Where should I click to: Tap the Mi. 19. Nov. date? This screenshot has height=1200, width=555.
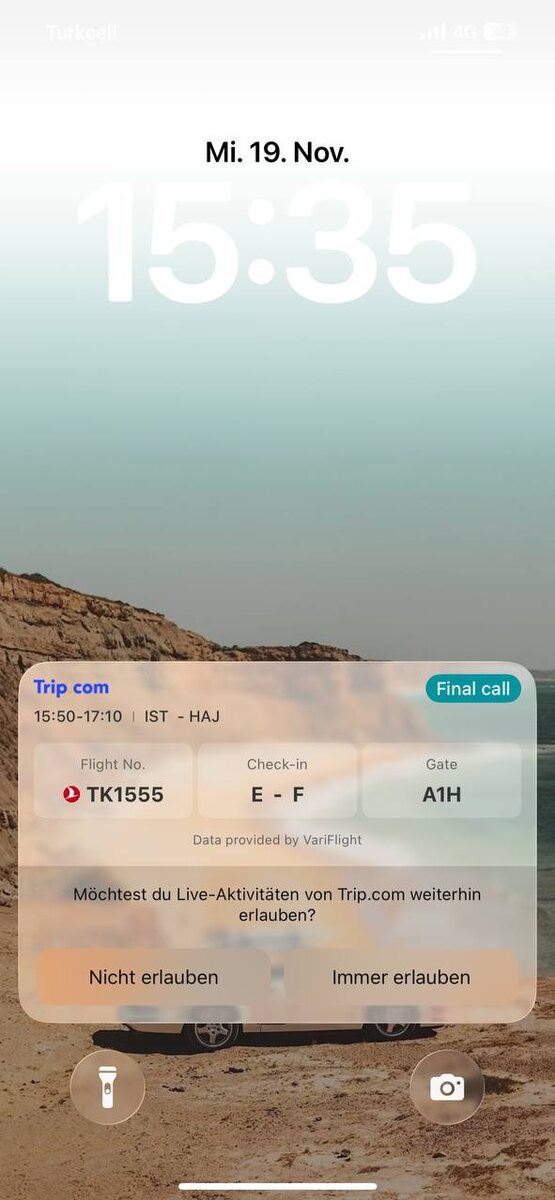pyautogui.click(x=277, y=152)
